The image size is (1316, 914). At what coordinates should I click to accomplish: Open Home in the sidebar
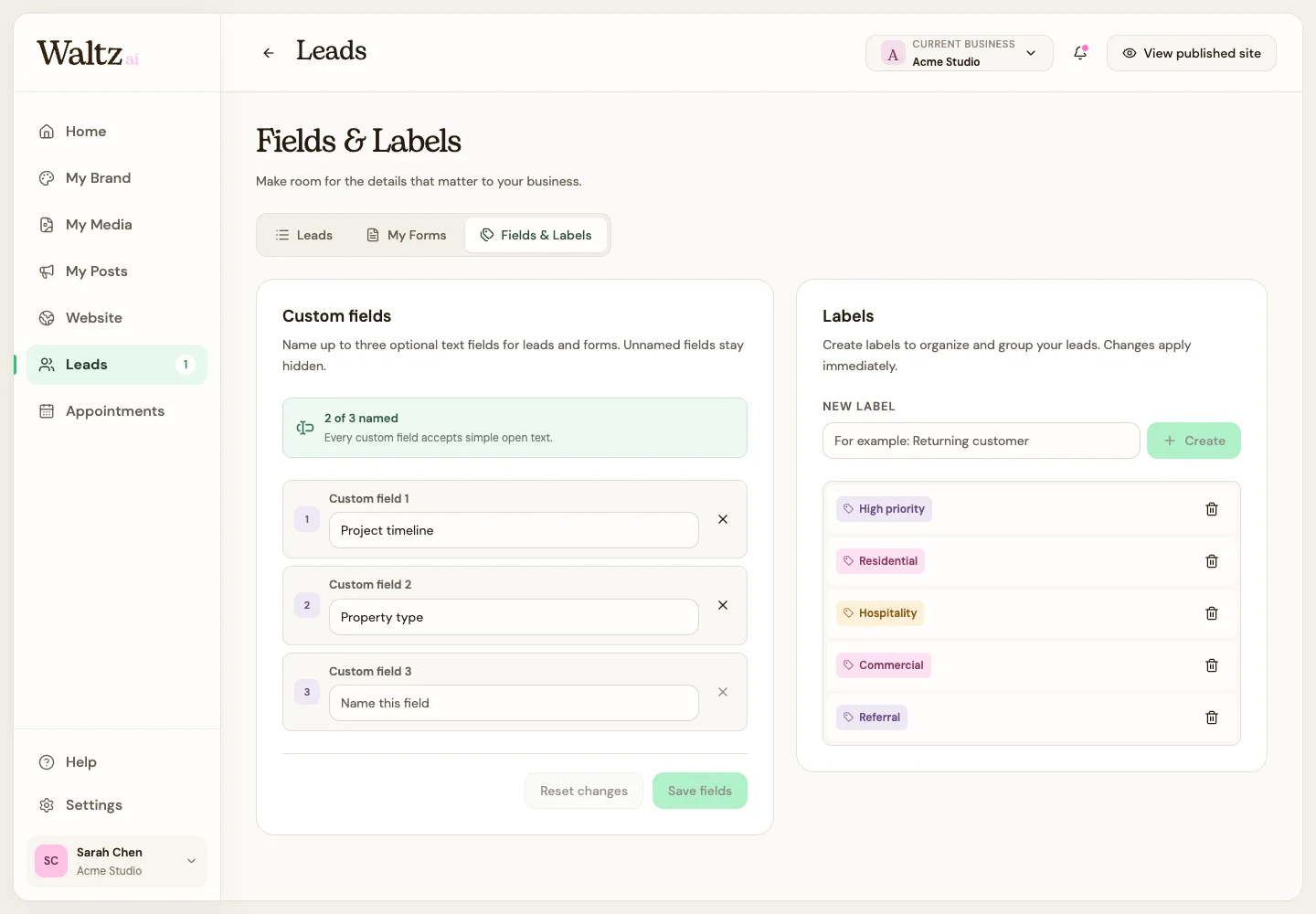click(x=117, y=132)
